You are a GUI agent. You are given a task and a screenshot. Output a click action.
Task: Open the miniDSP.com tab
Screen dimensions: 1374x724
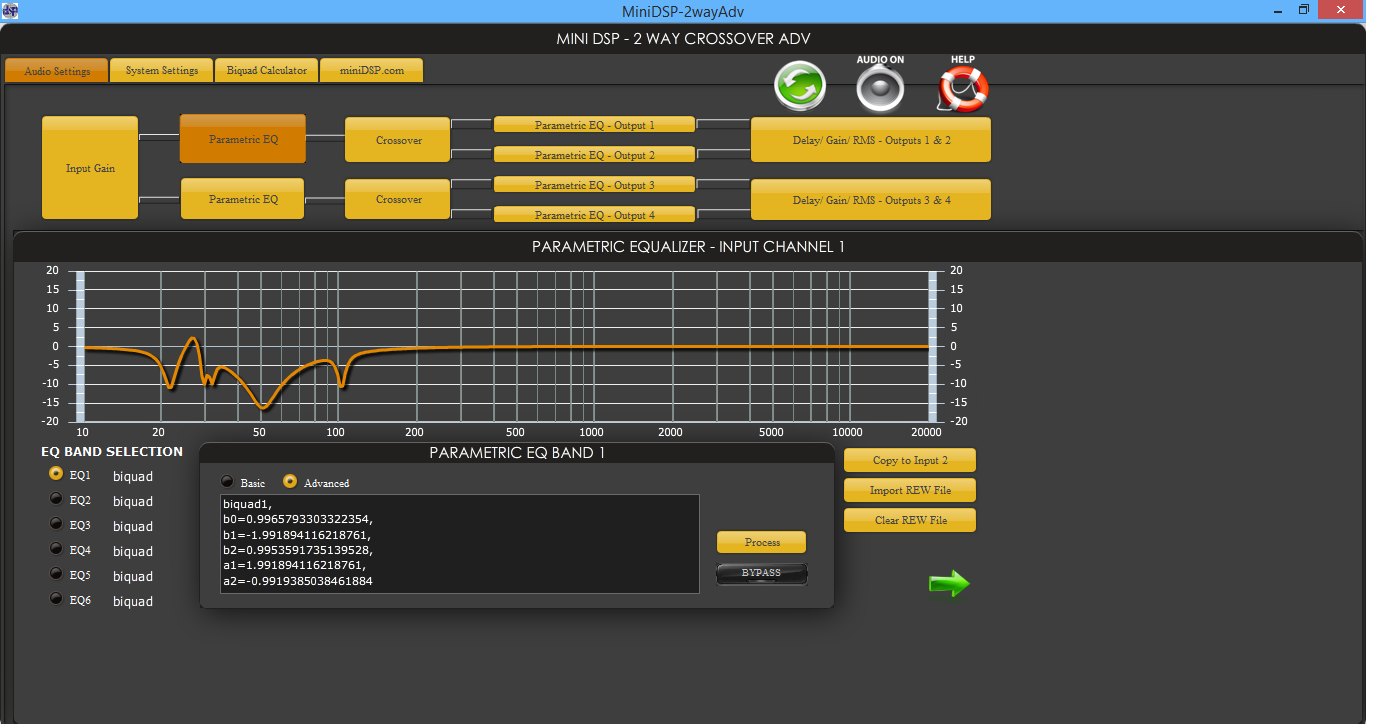(x=371, y=70)
